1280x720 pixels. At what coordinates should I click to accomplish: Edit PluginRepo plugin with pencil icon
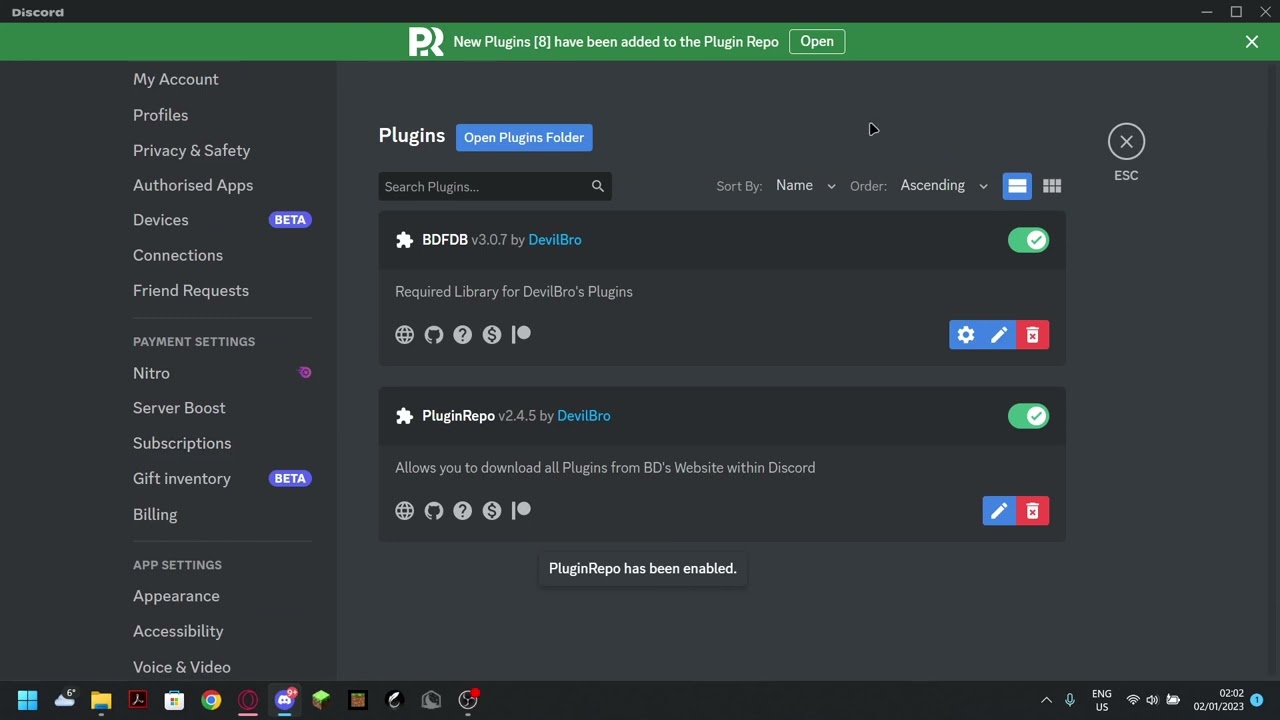998,511
